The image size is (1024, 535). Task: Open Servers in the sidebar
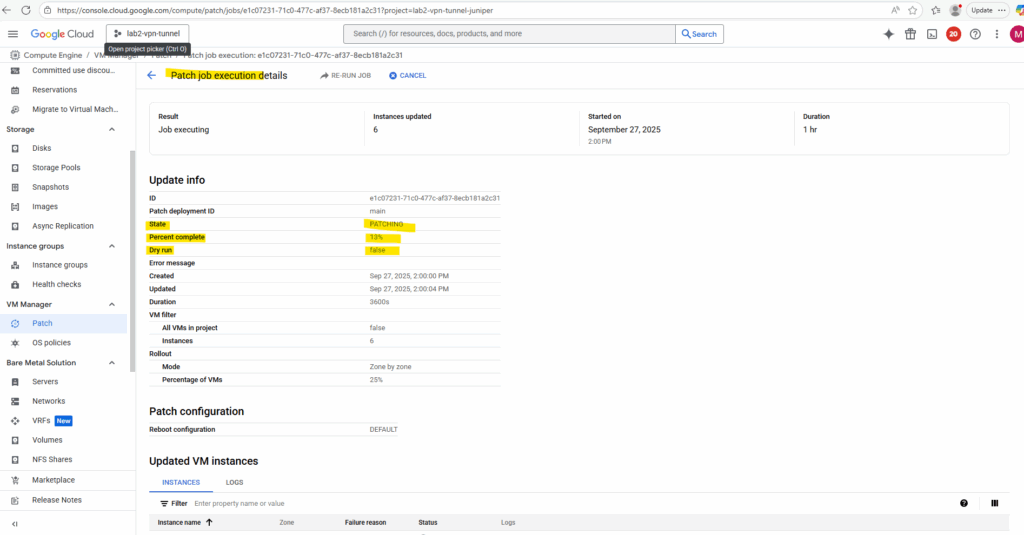45,381
